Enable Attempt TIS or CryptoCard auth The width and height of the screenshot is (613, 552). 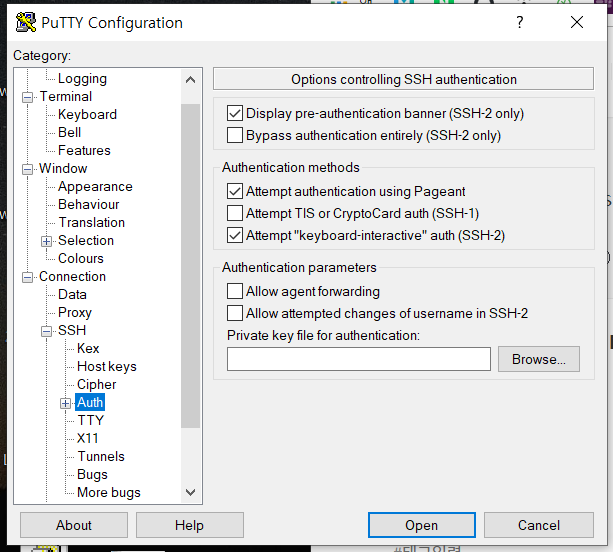[x=235, y=213]
